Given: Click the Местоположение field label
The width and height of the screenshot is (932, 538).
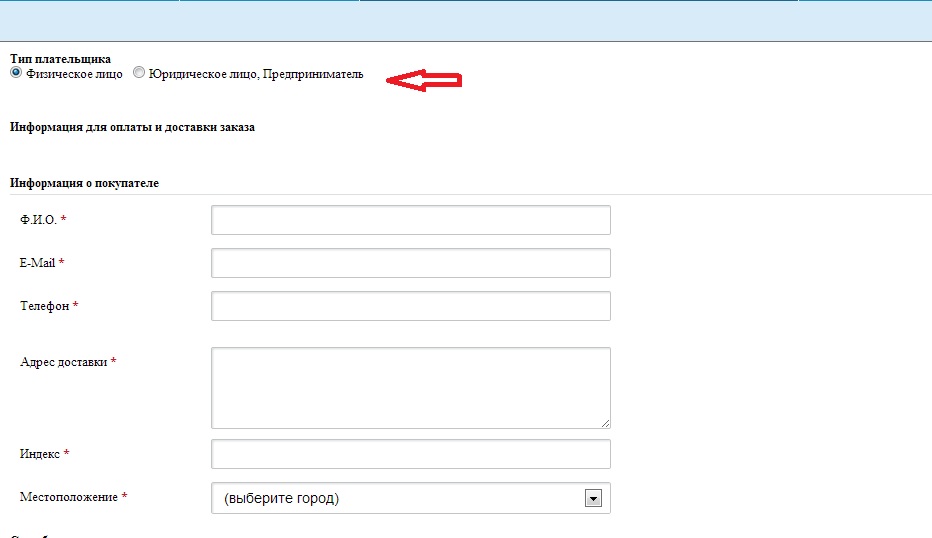Looking at the screenshot, I should tap(69, 497).
